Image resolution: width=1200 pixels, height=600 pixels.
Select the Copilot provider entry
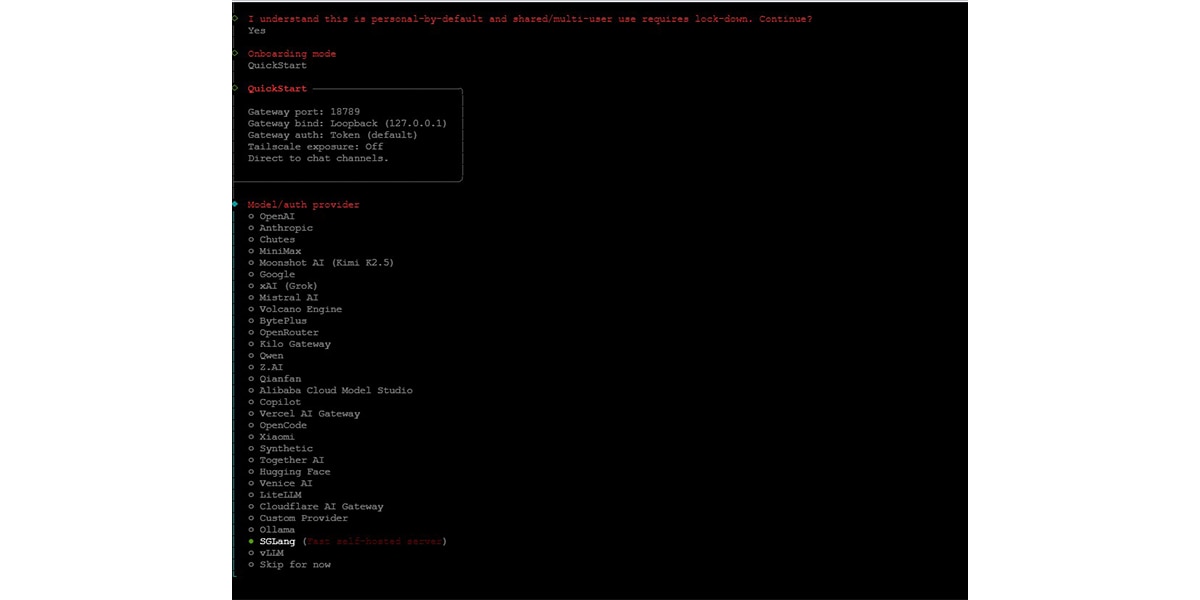click(x=279, y=402)
